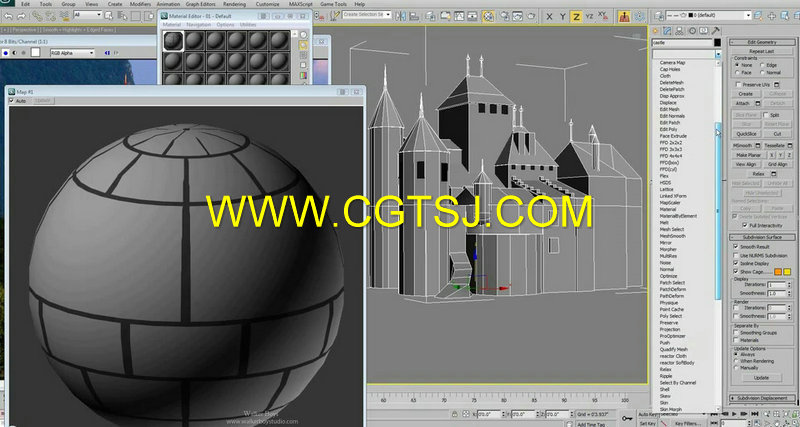The image size is (800, 427).
Task: Click the XY snaps axis constraint icon
Action: coord(603,16)
